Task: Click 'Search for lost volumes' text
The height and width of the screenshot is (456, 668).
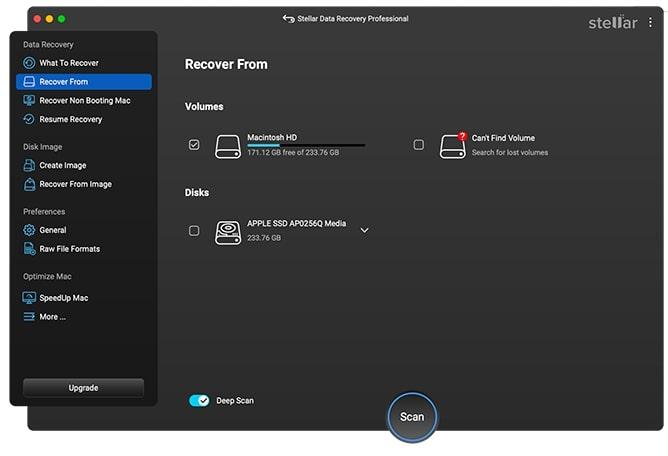Action: 510,153
